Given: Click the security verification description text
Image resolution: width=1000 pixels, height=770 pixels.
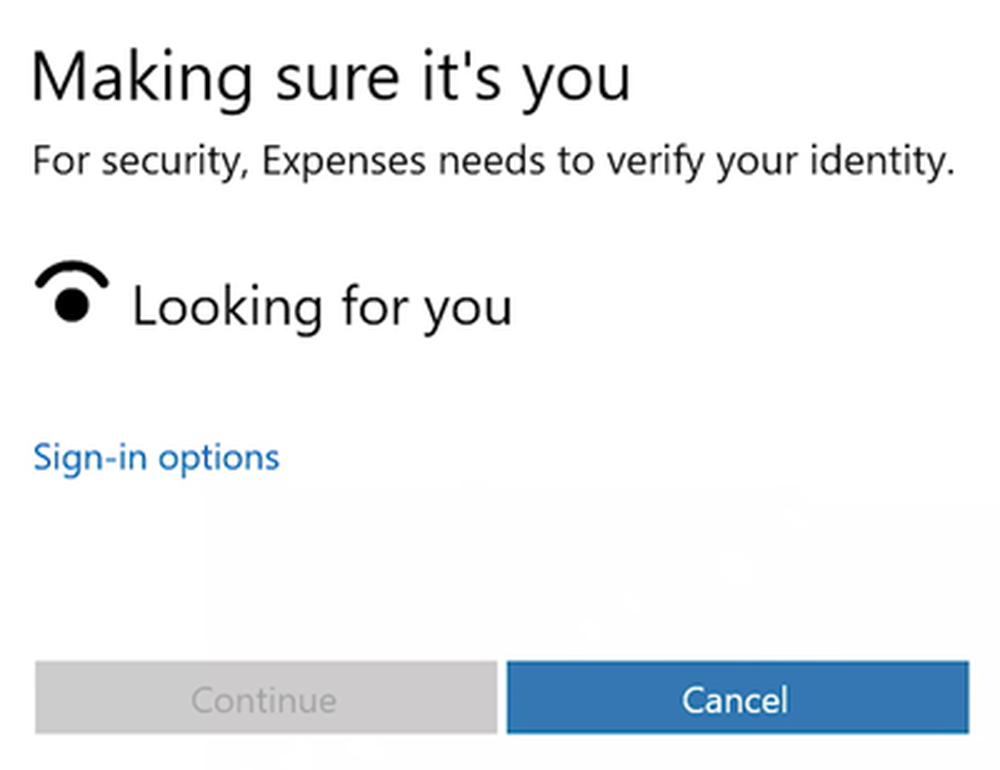Looking at the screenshot, I should (x=493, y=161).
